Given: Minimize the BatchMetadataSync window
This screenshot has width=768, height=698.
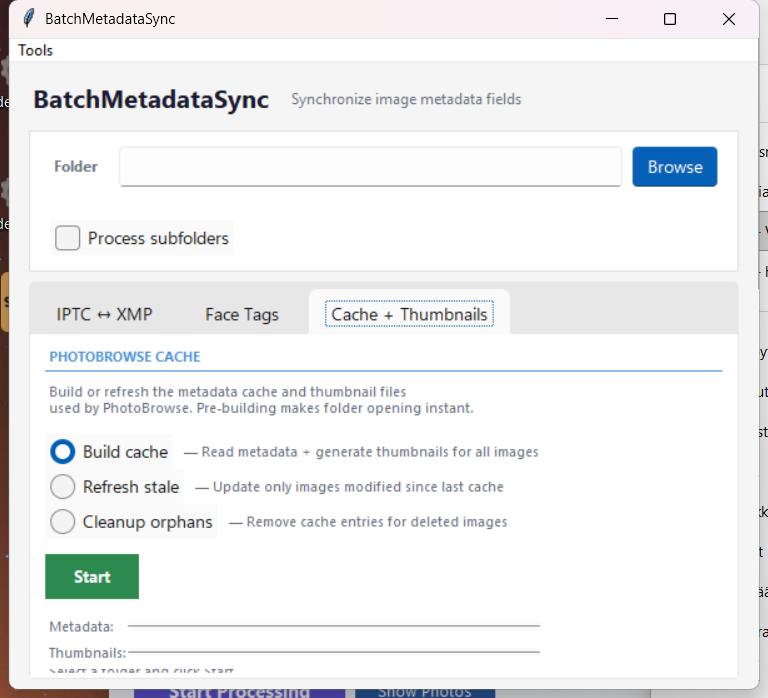Looking at the screenshot, I should coord(612,19).
